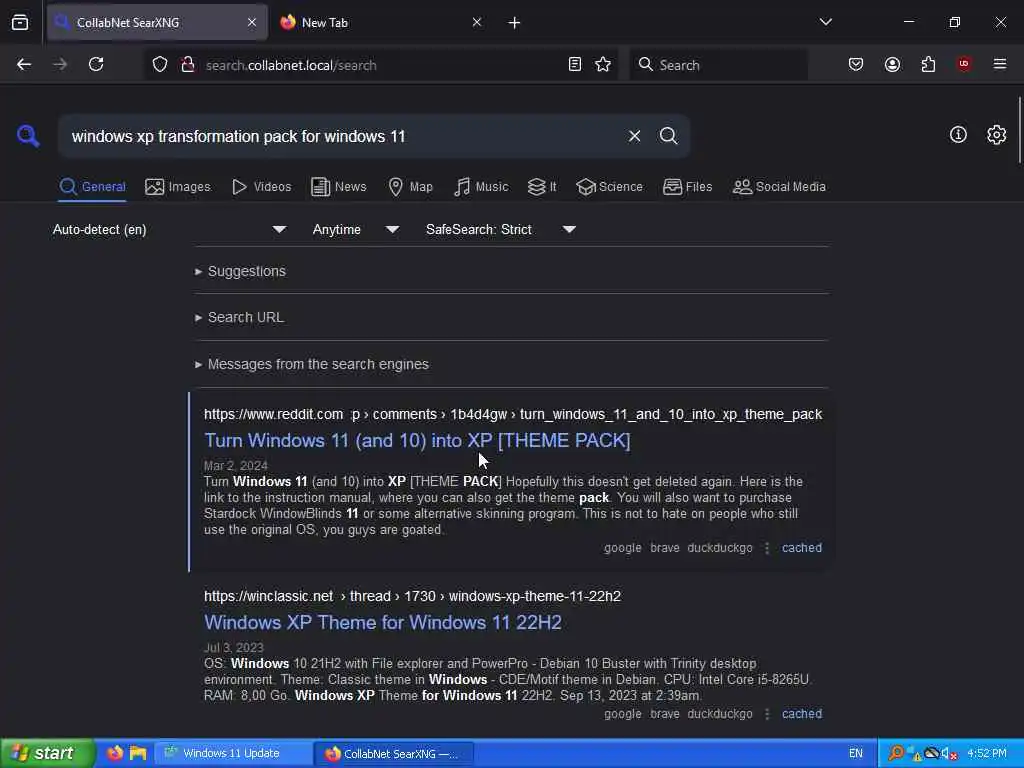Switch to Windows 11 Update taskbar window
This screenshot has height=768, width=1024.
234,754
